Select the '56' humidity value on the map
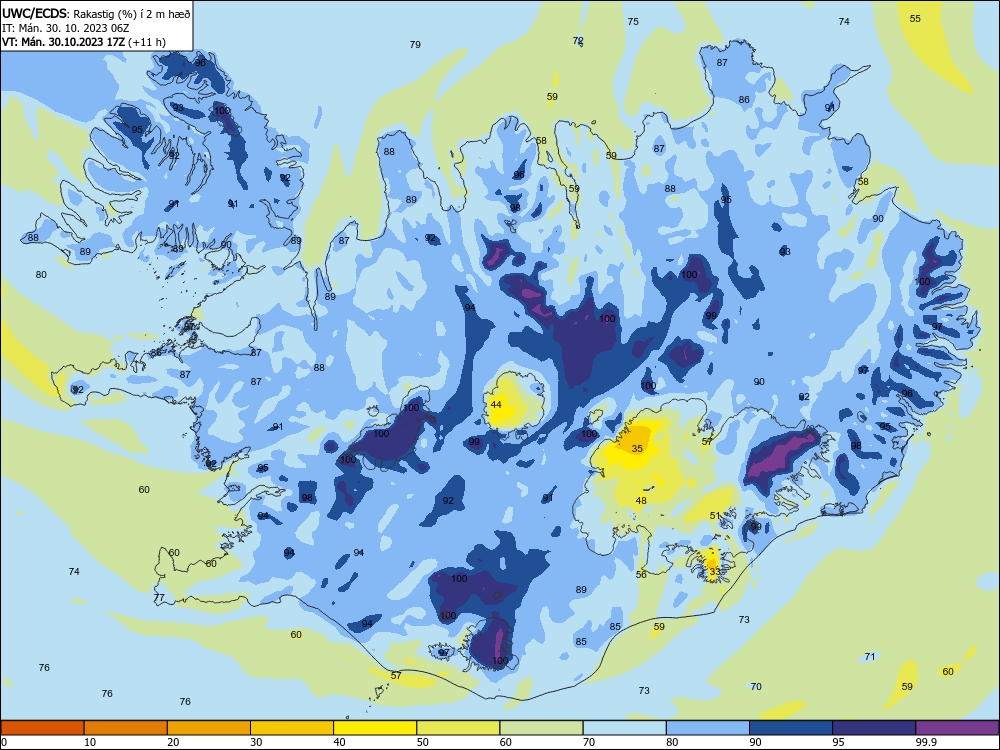 (x=641, y=574)
